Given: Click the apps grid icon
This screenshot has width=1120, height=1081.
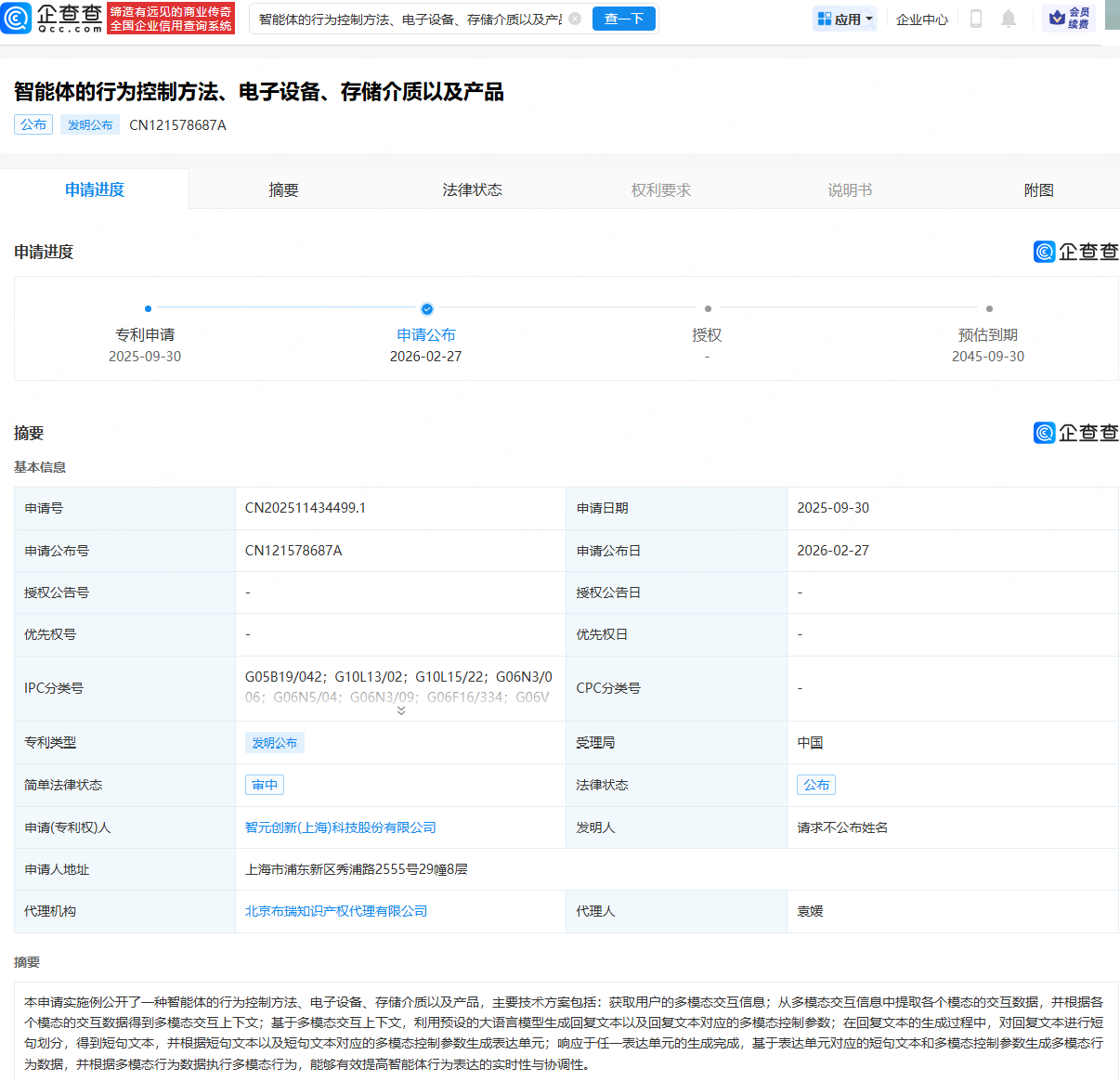Looking at the screenshot, I should tap(824, 19).
